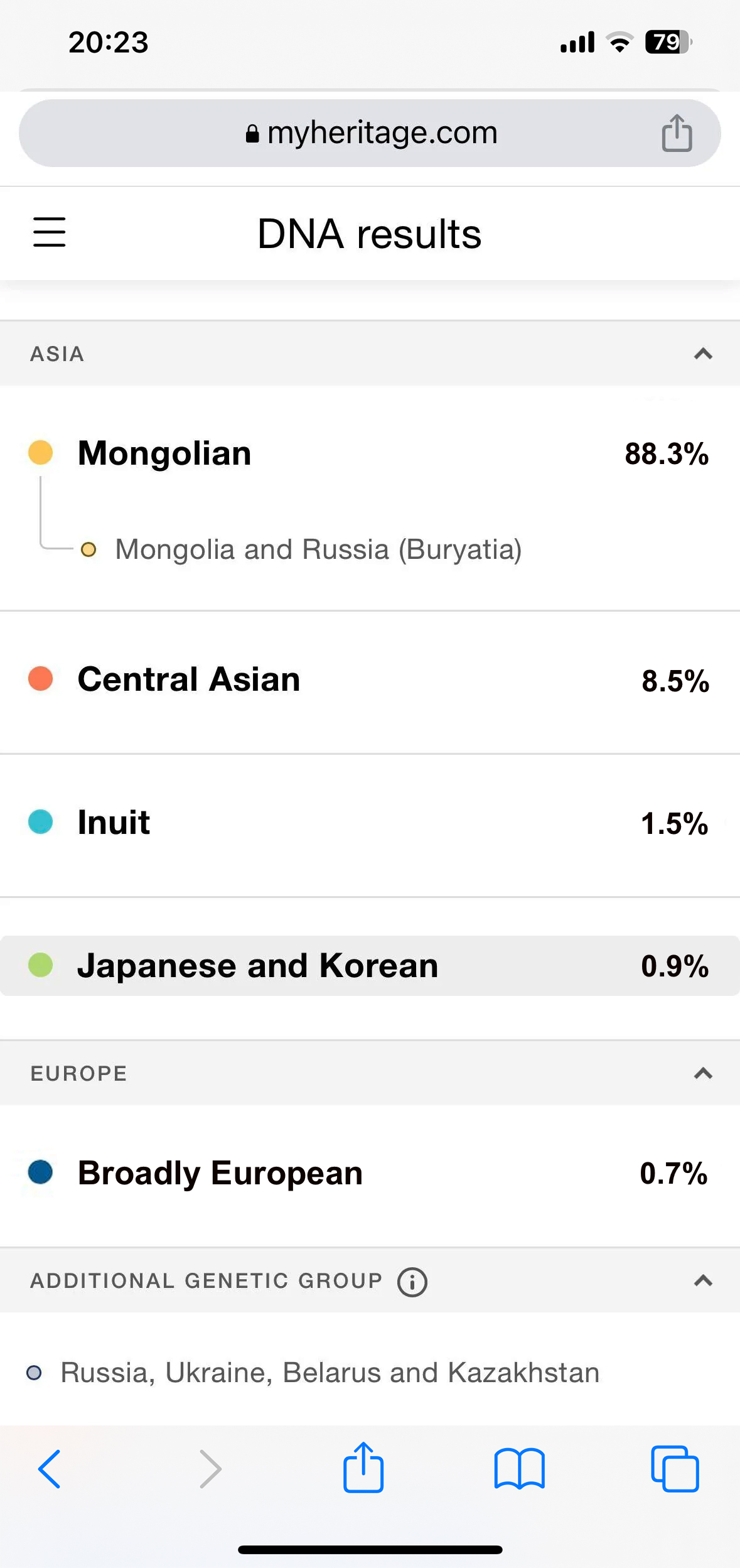
Task: Open Russia, Ukraine, Belarus and Kazakhstan group
Action: (313, 1373)
